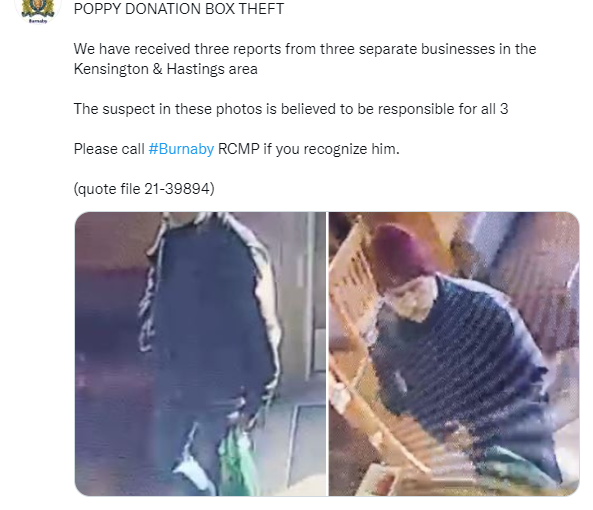Open the right suspect photo with red beanie
Viewport: 593px width, 510px height.
(x=454, y=354)
